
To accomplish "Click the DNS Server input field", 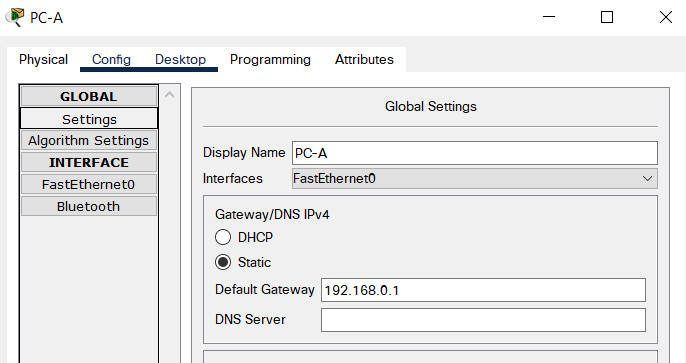I will [483, 320].
